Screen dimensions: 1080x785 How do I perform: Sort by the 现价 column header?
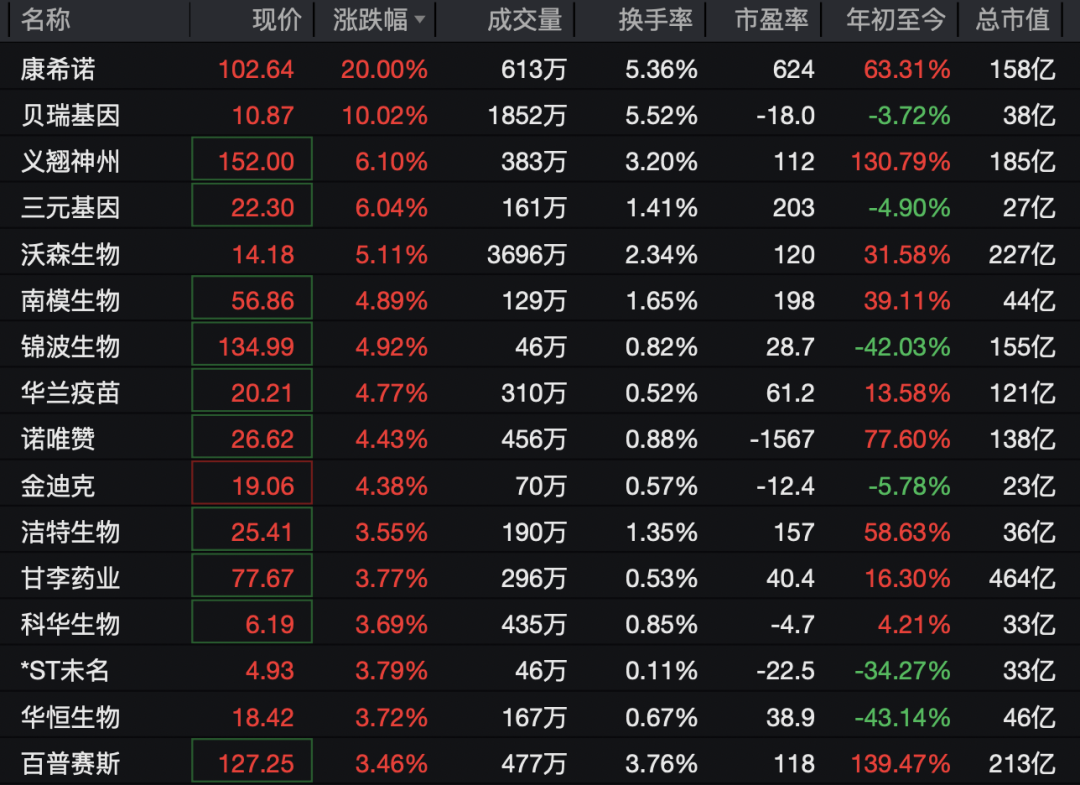(x=277, y=20)
